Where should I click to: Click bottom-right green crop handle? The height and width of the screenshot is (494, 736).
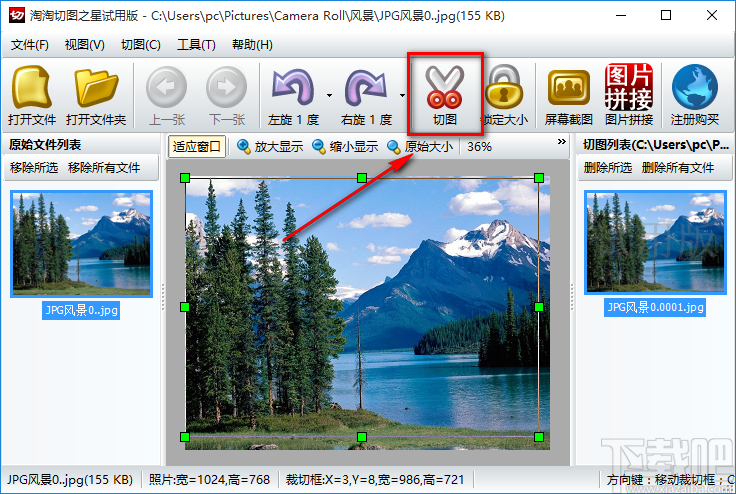[539, 437]
